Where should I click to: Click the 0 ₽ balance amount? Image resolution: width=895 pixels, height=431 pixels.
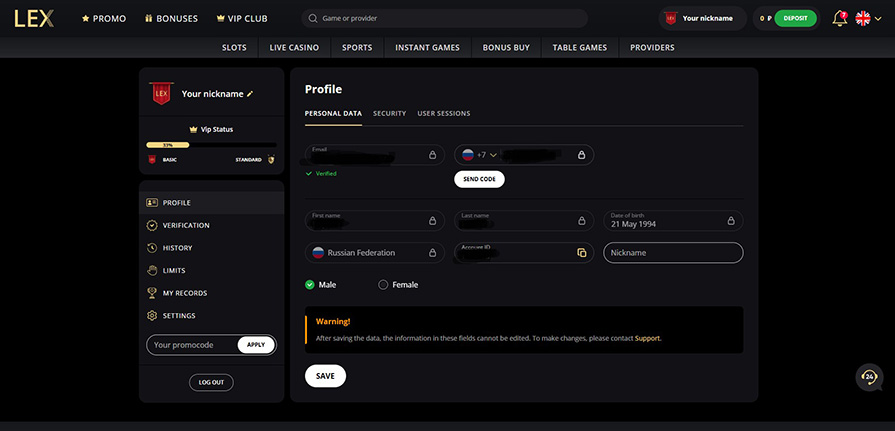pos(766,18)
